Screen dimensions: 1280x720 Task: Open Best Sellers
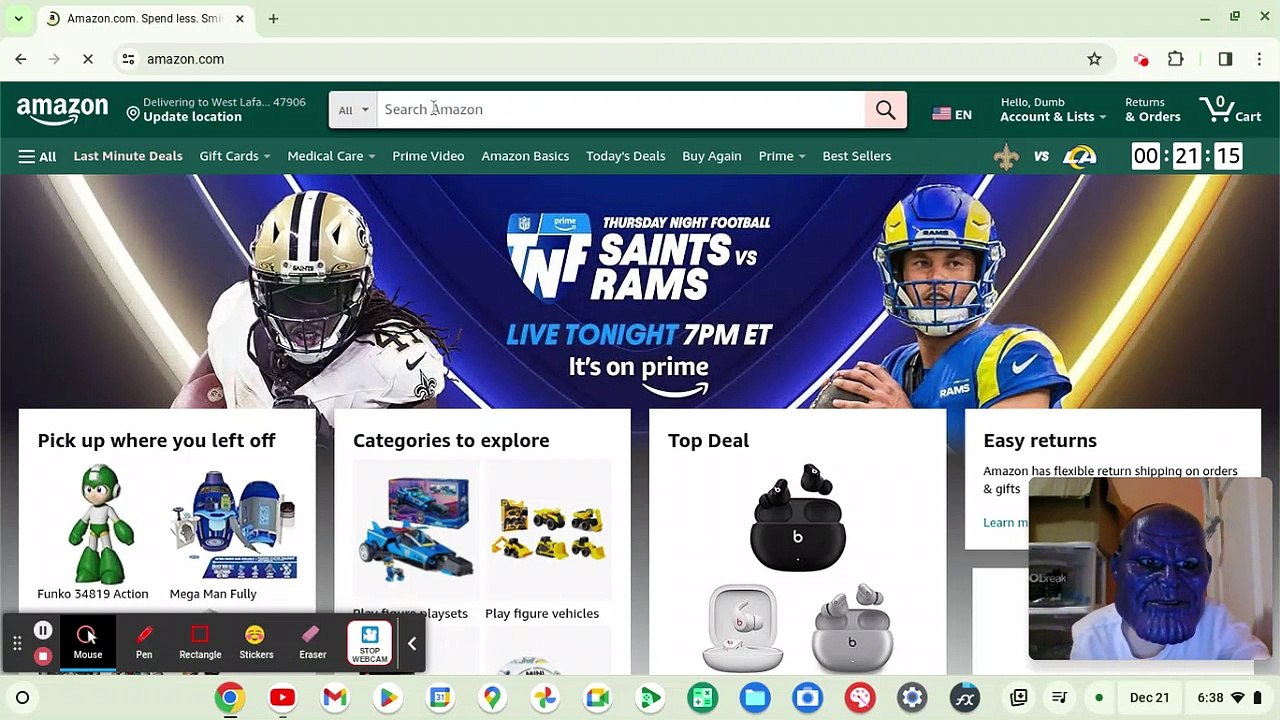(856, 156)
